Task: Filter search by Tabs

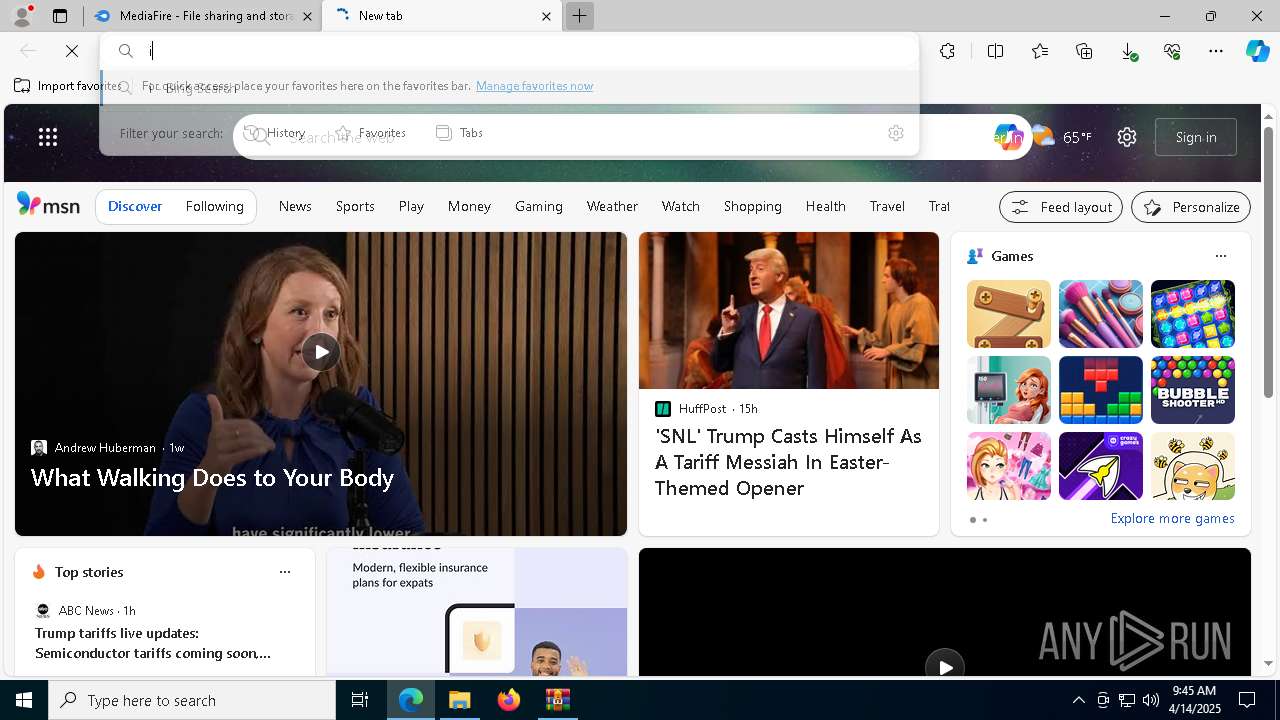Action: [x=460, y=133]
